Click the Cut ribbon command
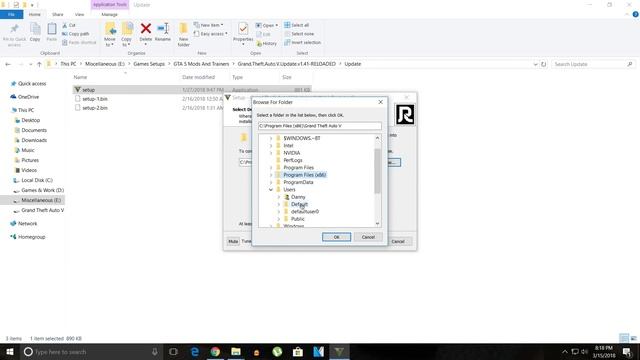This screenshot has width=640, height=360. click(x=69, y=25)
